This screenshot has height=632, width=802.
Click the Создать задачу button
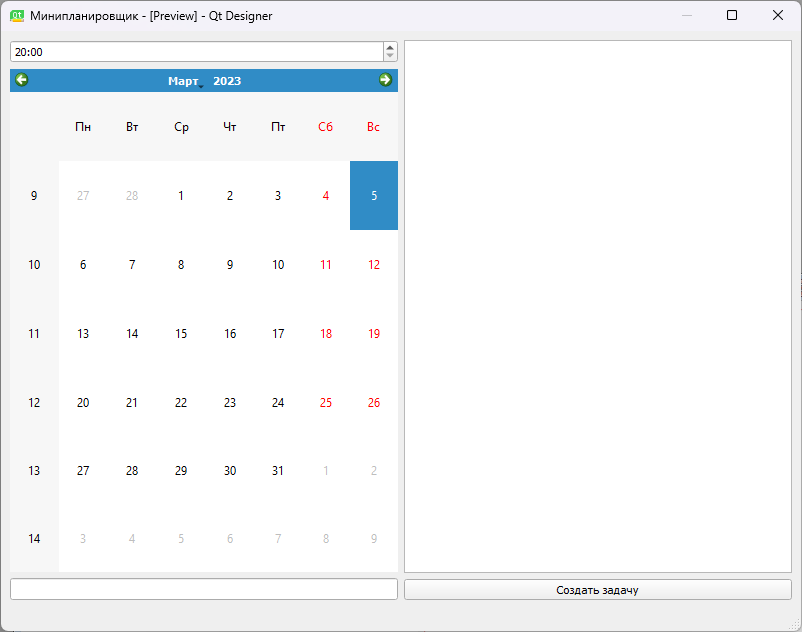pos(597,590)
